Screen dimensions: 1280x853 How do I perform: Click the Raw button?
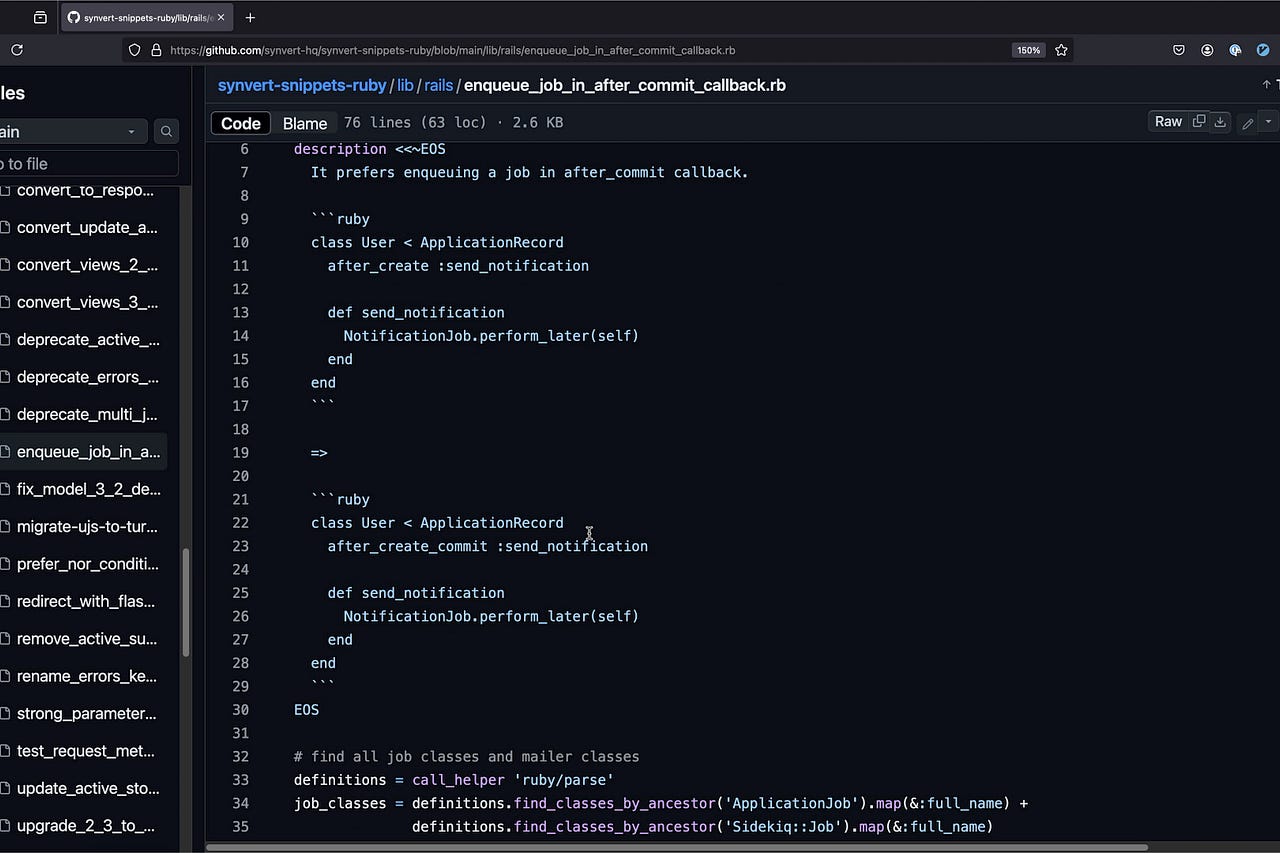[x=1168, y=122]
